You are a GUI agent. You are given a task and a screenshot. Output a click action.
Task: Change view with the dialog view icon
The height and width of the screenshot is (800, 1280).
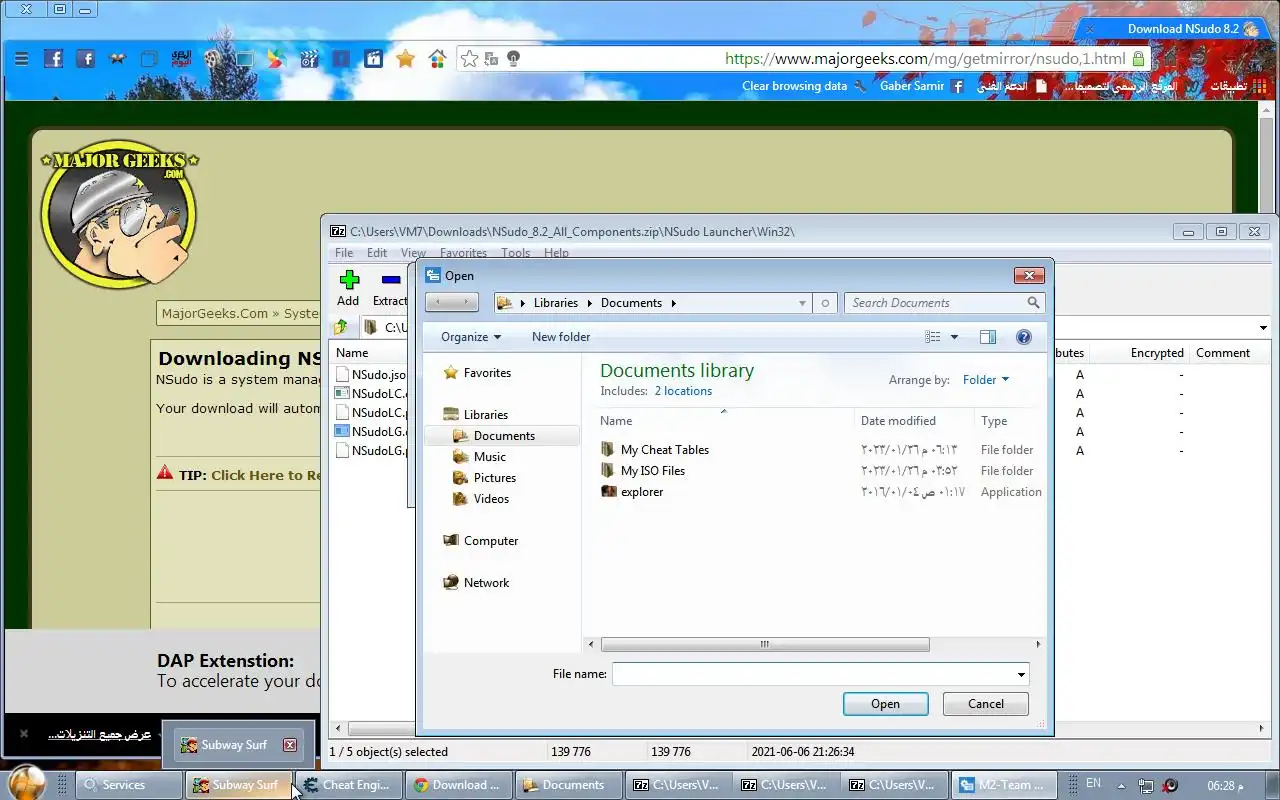(933, 337)
